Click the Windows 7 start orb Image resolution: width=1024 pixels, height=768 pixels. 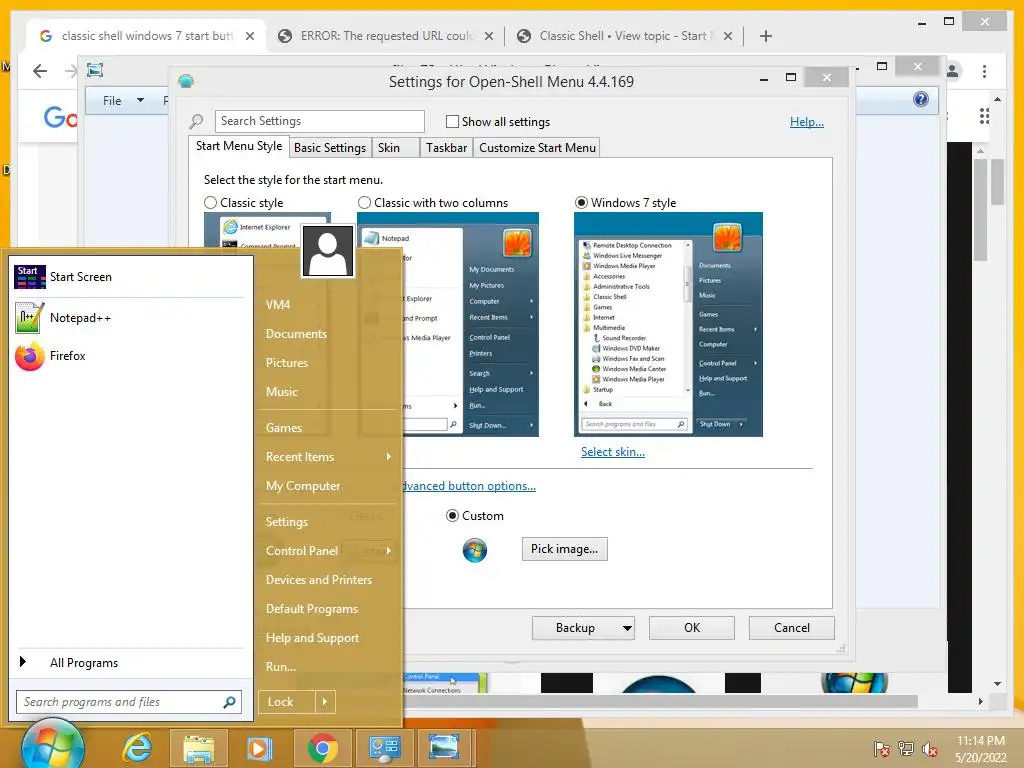pyautogui.click(x=52, y=746)
